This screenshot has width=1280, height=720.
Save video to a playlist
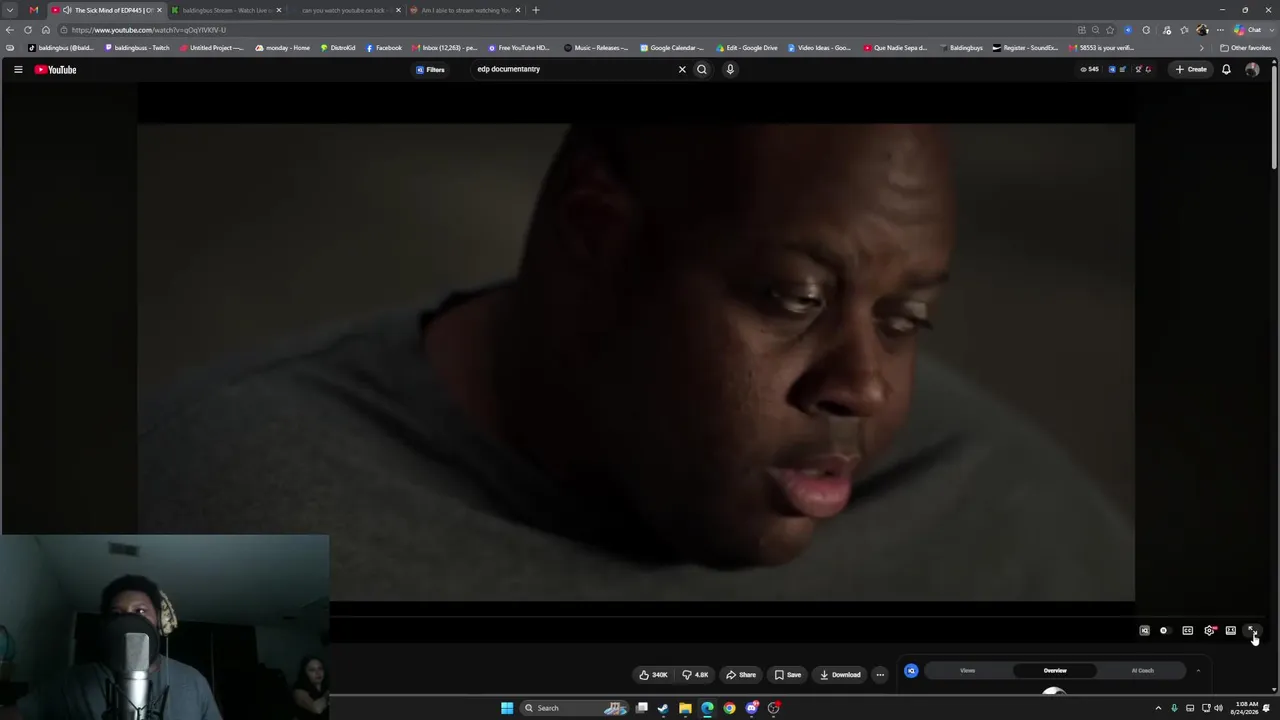click(x=788, y=675)
